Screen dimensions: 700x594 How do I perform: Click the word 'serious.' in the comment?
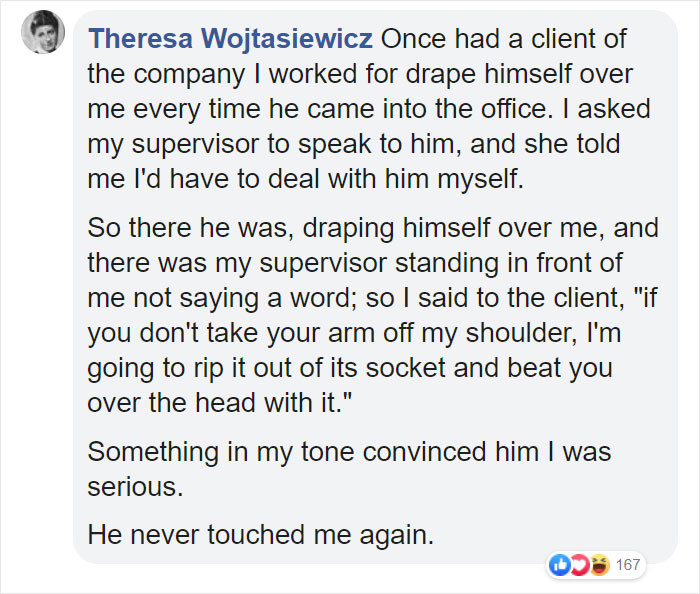pos(134,486)
